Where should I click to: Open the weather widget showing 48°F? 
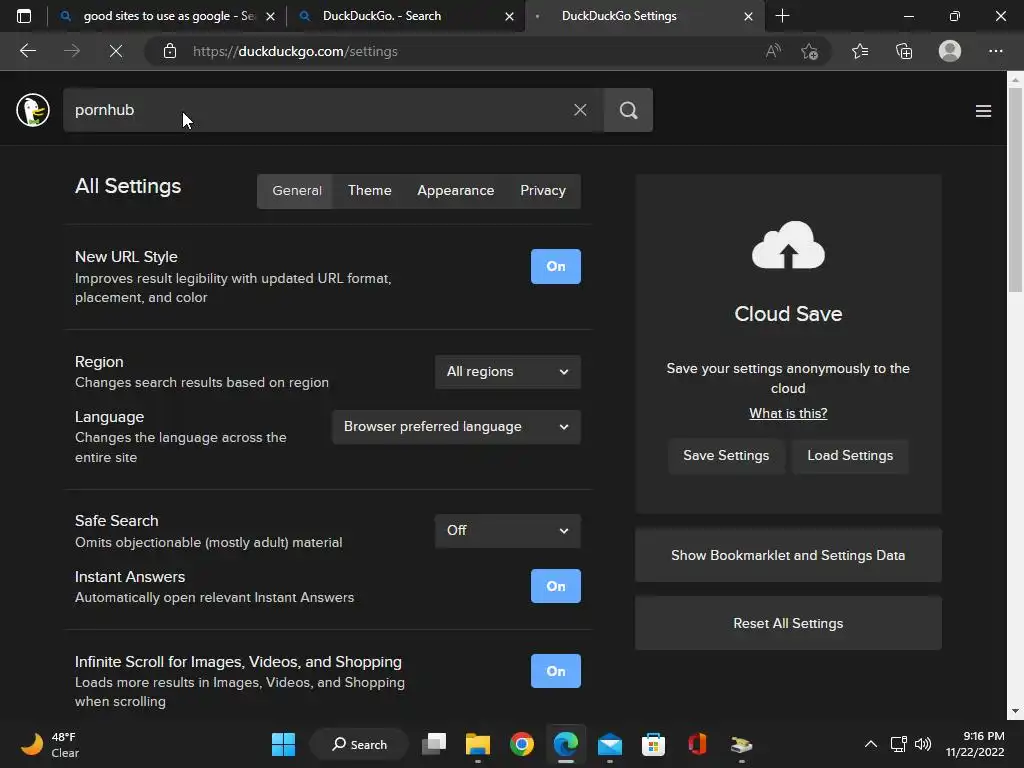tap(50, 744)
